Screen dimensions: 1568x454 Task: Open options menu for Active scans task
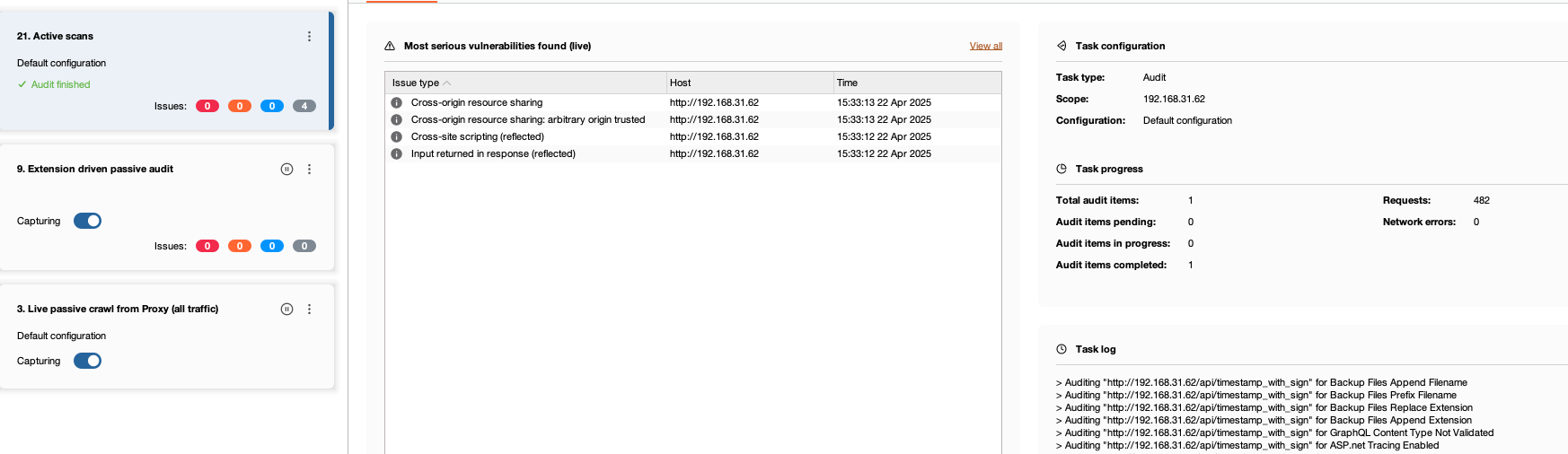[310, 37]
